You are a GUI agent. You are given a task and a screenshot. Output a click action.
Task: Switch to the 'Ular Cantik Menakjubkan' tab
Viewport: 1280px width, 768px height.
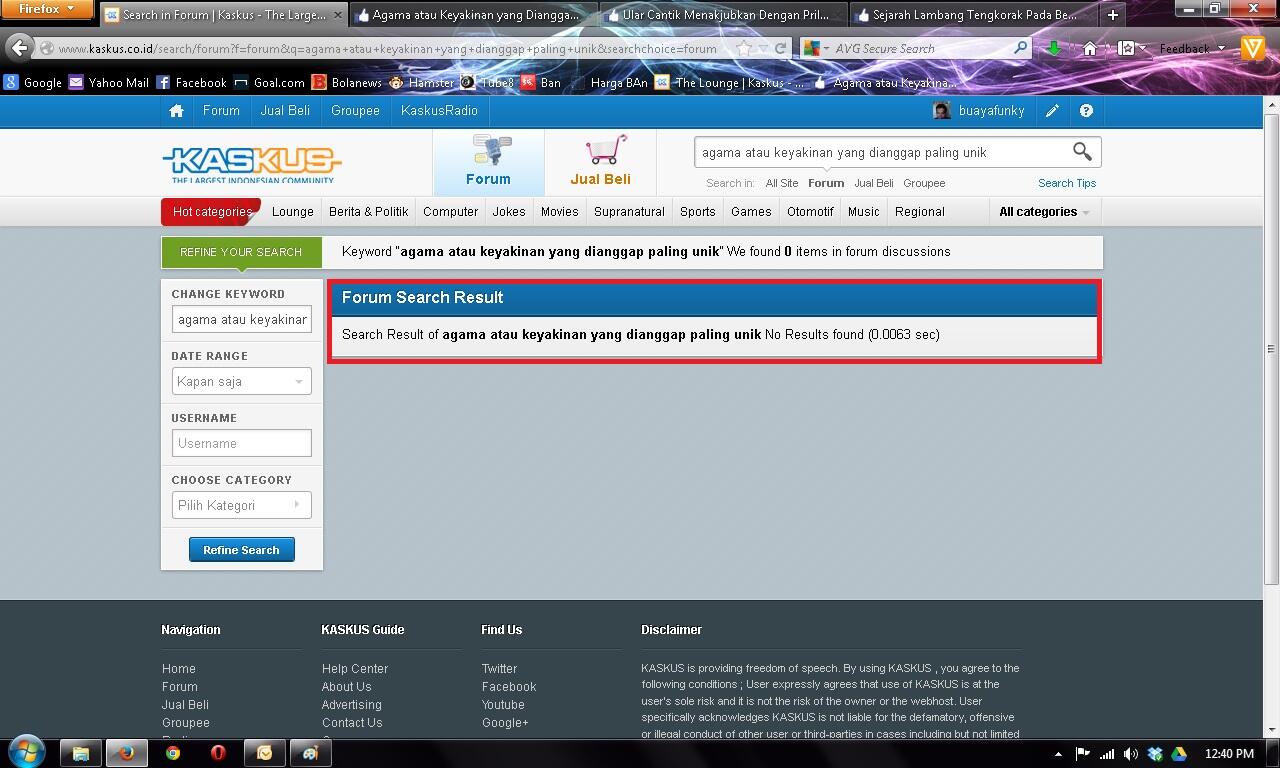pos(722,15)
